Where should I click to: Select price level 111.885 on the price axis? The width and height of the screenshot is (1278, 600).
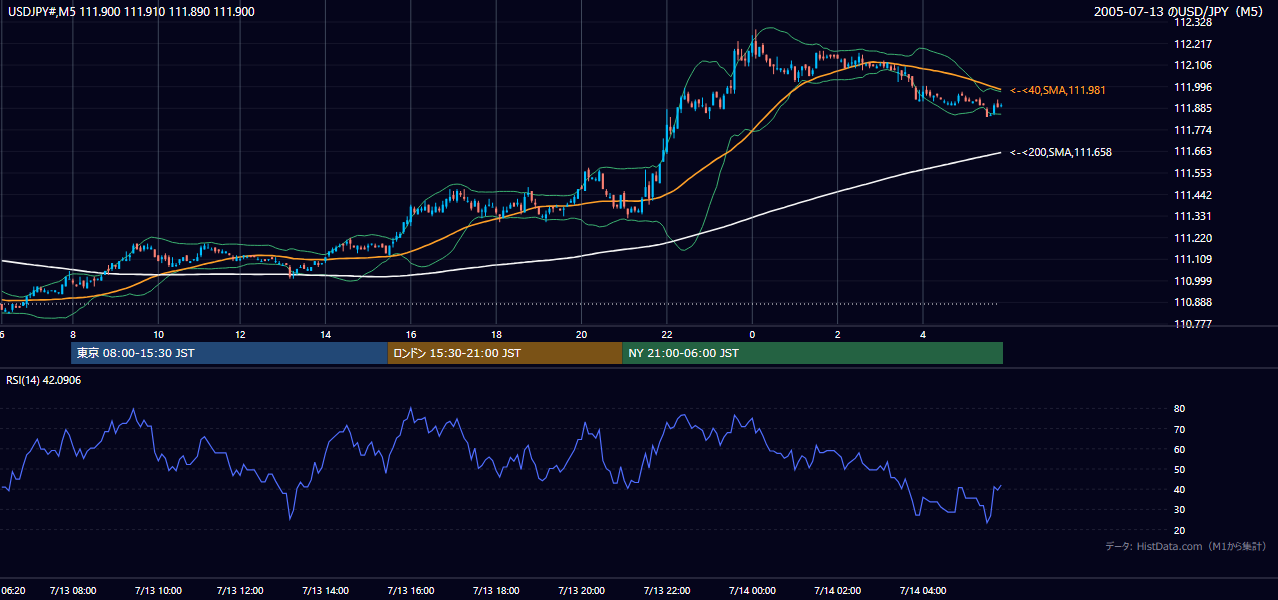click(1193, 108)
